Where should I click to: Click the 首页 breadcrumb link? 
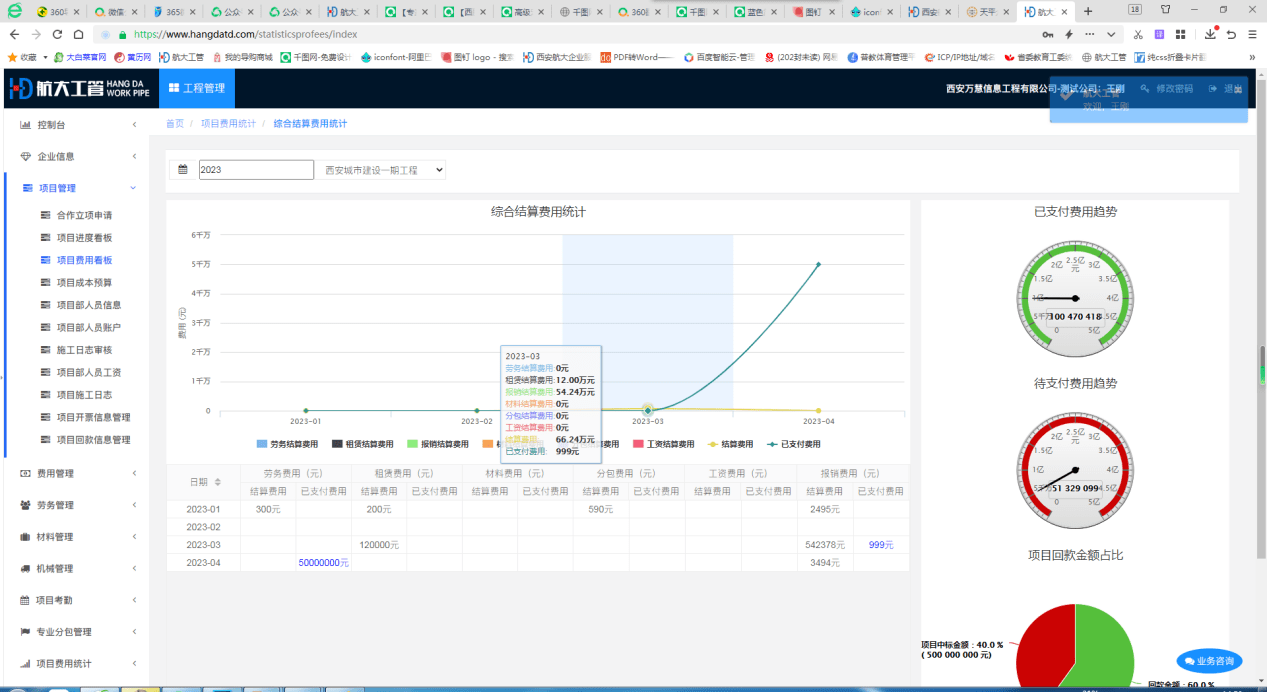(174, 124)
